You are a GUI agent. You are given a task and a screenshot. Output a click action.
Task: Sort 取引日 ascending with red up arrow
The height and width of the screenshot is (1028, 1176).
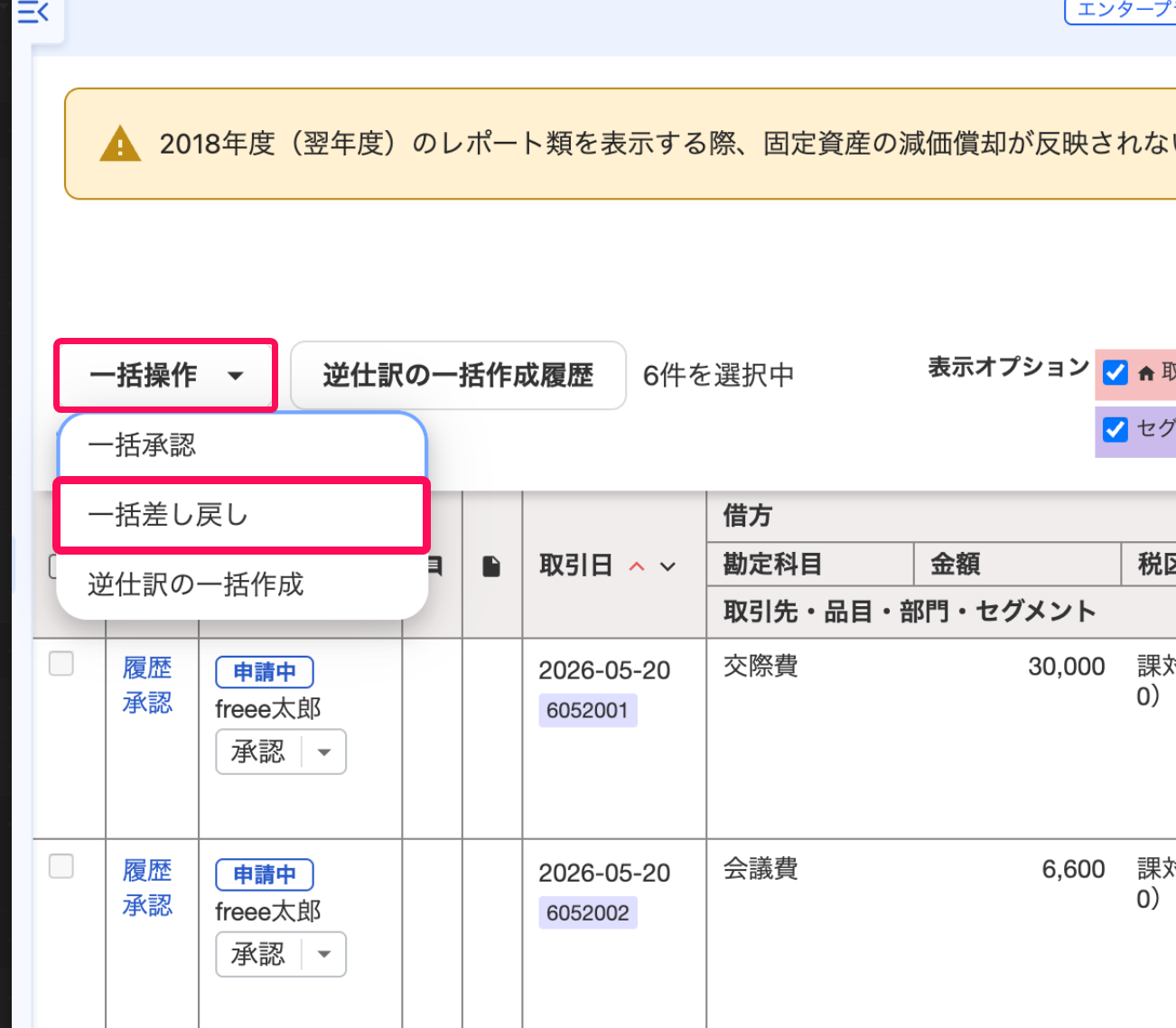(637, 566)
